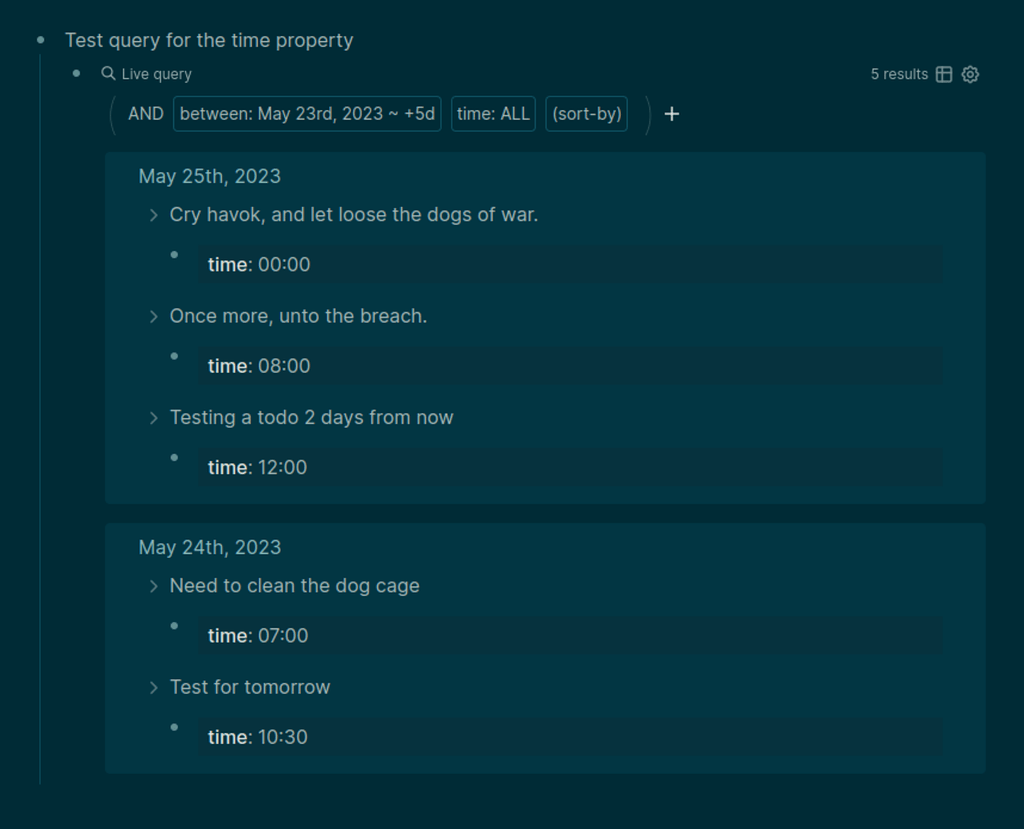The width and height of the screenshot is (1024, 829).
Task: Expand 'Cry havok, and let loose' block arrow
Action: (154, 215)
